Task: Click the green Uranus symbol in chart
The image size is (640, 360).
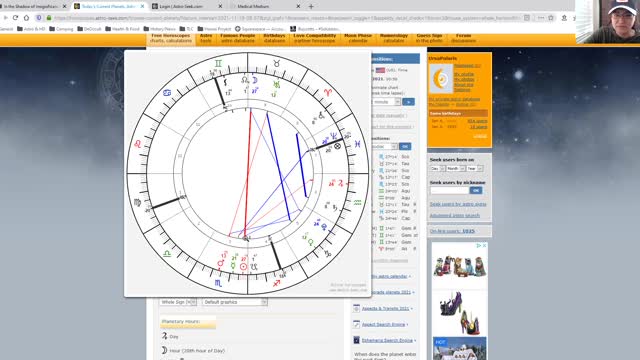Action: pyautogui.click(x=276, y=85)
